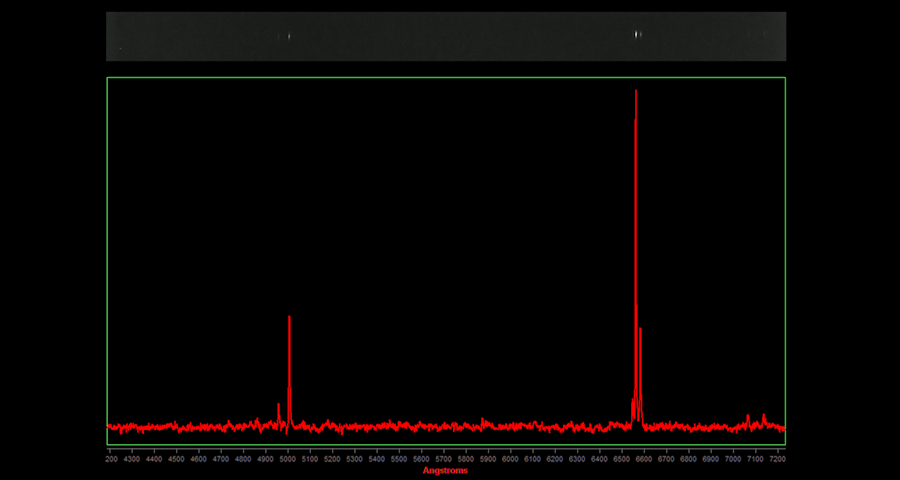Click the small peak left of 5000

click(x=278, y=405)
